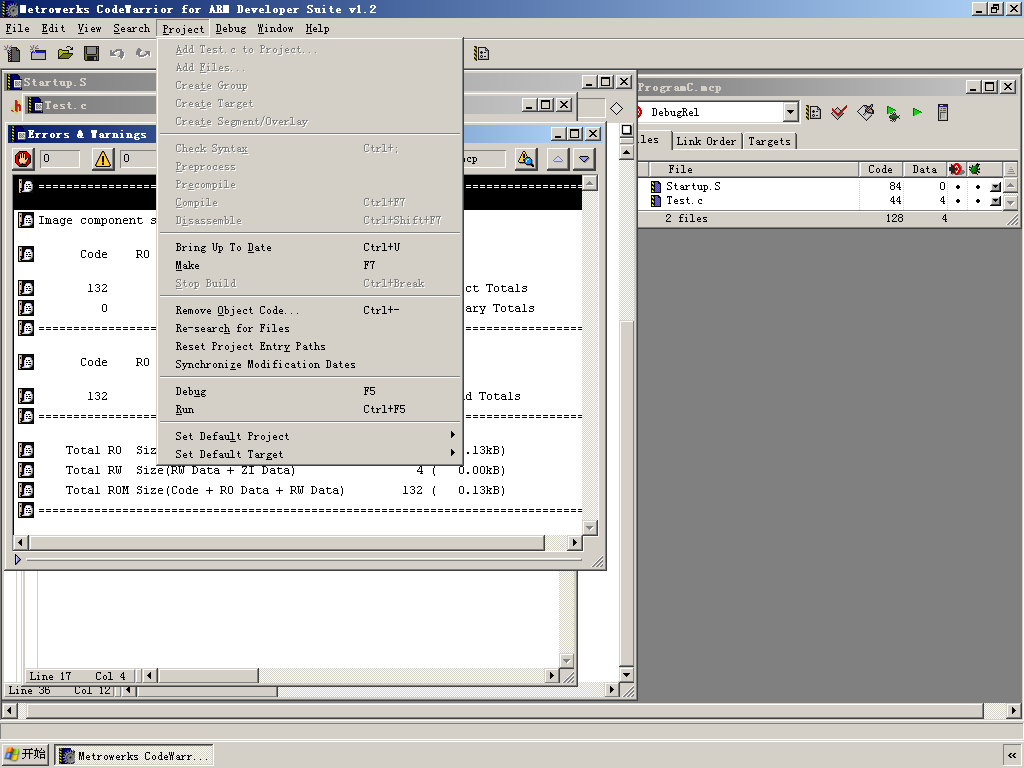Click the double-chevron button in the system tray
This screenshot has width=1024, height=768.
pos(1012,755)
